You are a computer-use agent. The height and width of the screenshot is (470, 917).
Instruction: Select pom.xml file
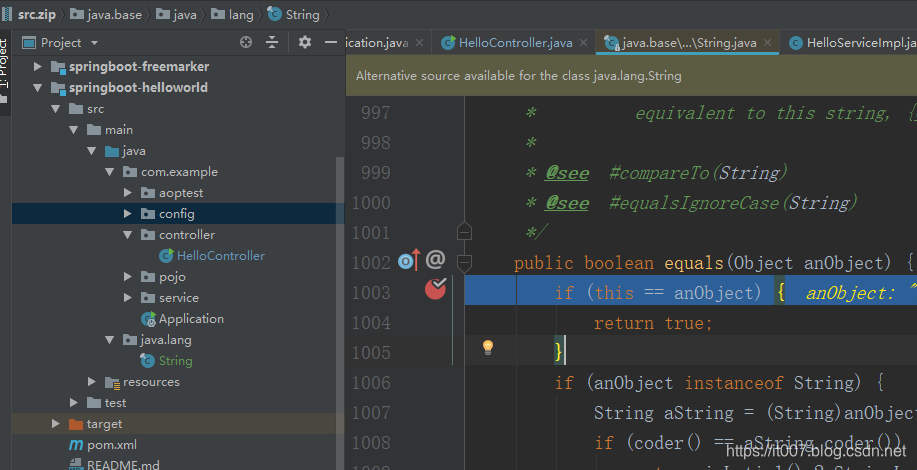[x=103, y=445]
